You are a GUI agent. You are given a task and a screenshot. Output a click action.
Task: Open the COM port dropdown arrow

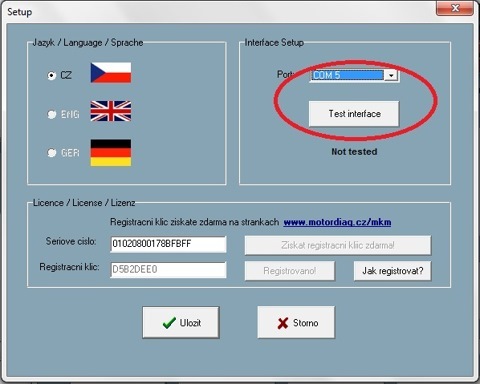click(391, 75)
